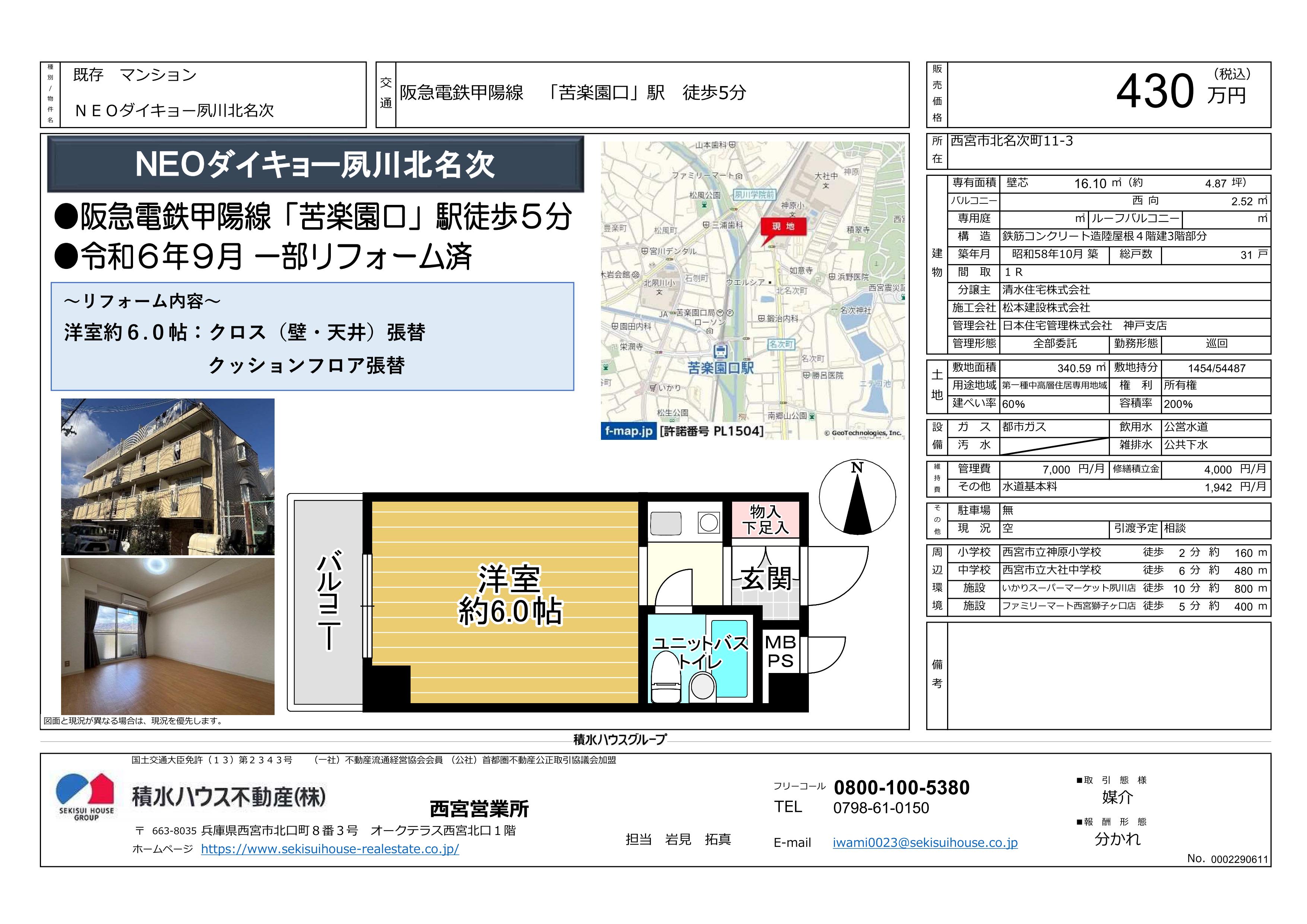
Task: Click the pink 物入 下足入 storage box
Action: click(765, 520)
